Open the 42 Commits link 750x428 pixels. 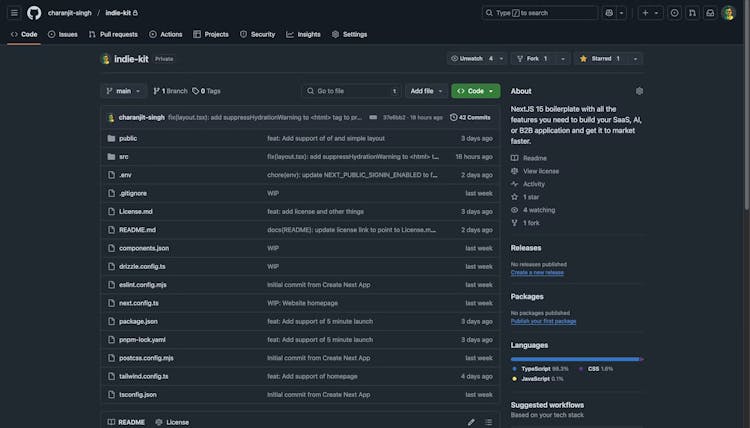(x=470, y=117)
